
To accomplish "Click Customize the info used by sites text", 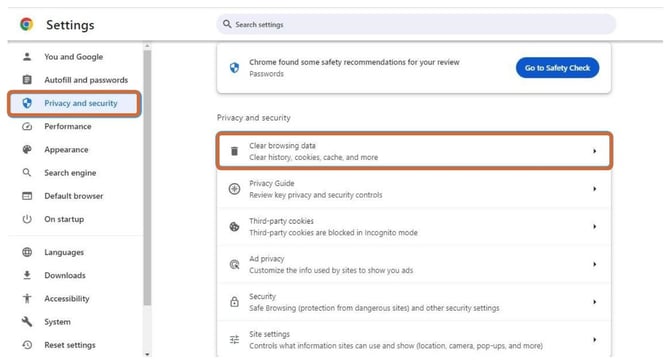I will [x=331, y=270].
